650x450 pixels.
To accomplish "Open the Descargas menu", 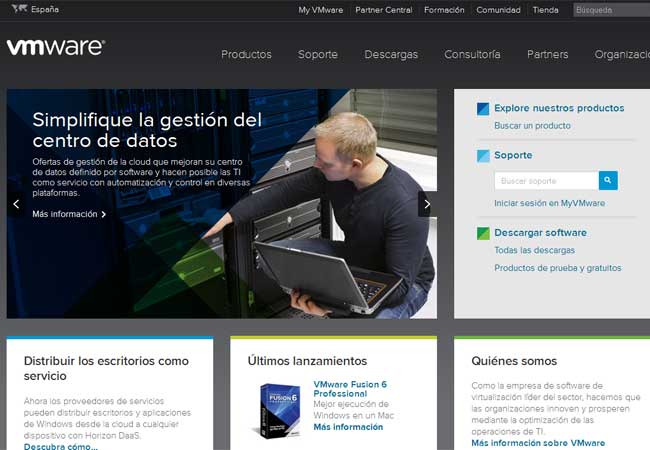I will click(391, 54).
